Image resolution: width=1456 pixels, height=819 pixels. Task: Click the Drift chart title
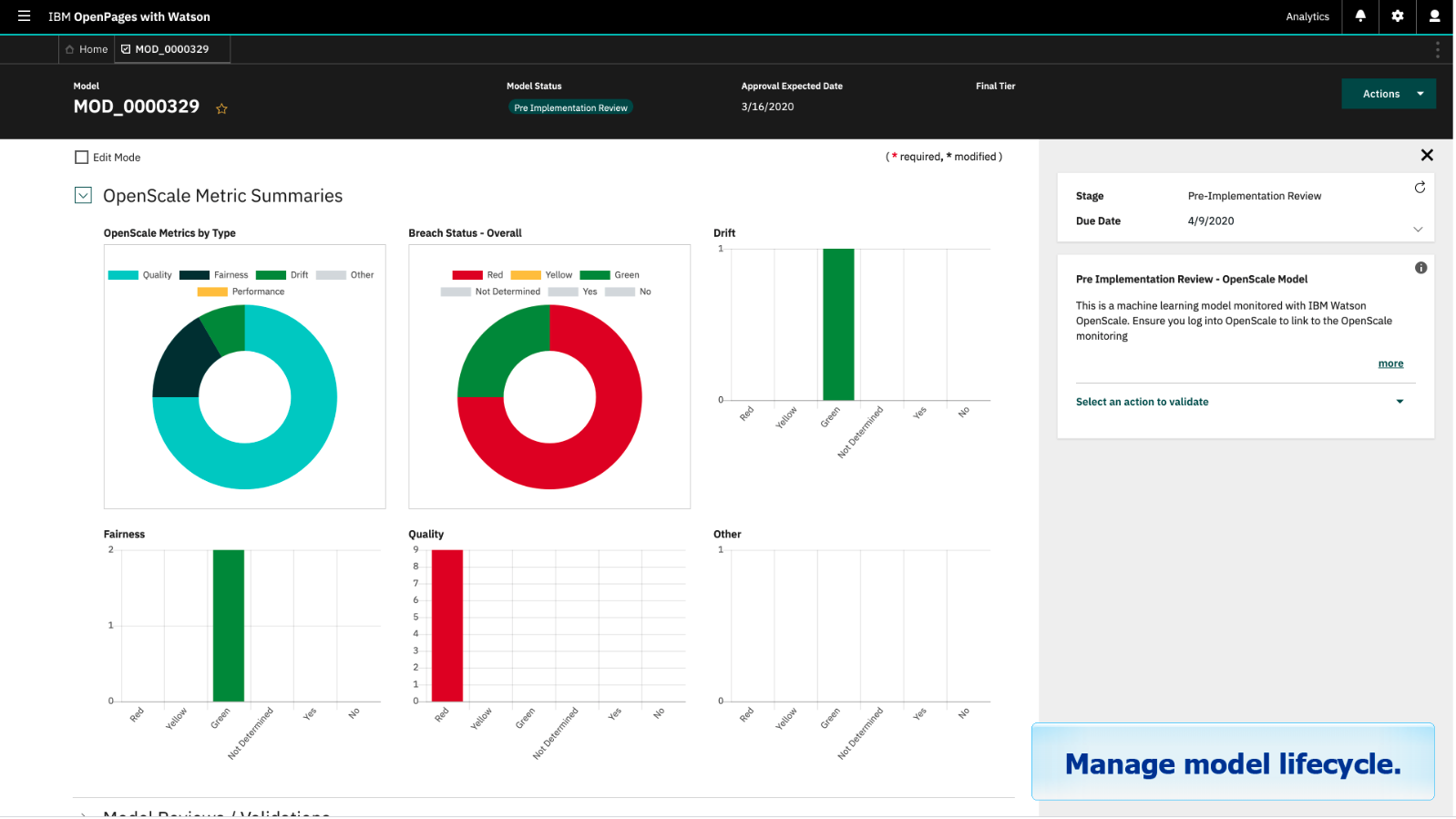click(x=724, y=233)
